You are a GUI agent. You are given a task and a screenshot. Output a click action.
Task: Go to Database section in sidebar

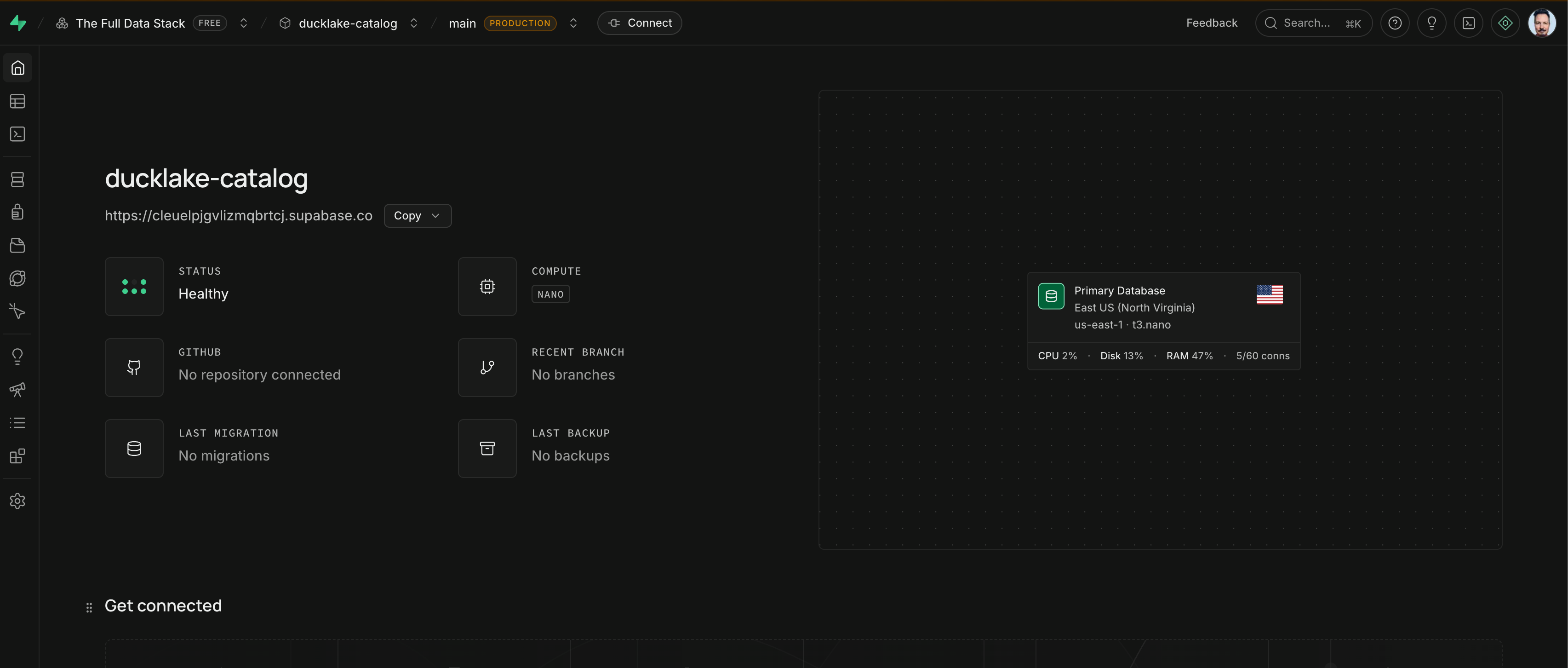pyautogui.click(x=17, y=179)
